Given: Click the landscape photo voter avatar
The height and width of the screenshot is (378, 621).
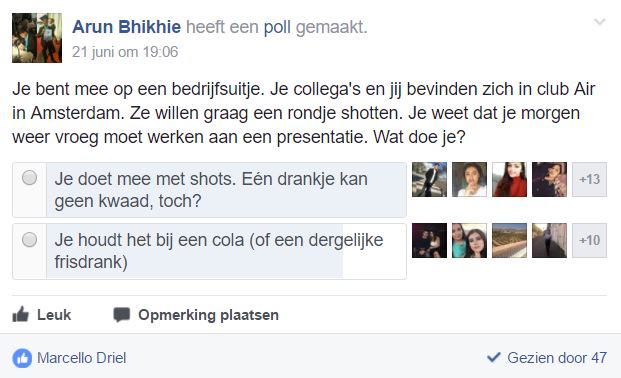Looking at the screenshot, I should pos(509,241).
